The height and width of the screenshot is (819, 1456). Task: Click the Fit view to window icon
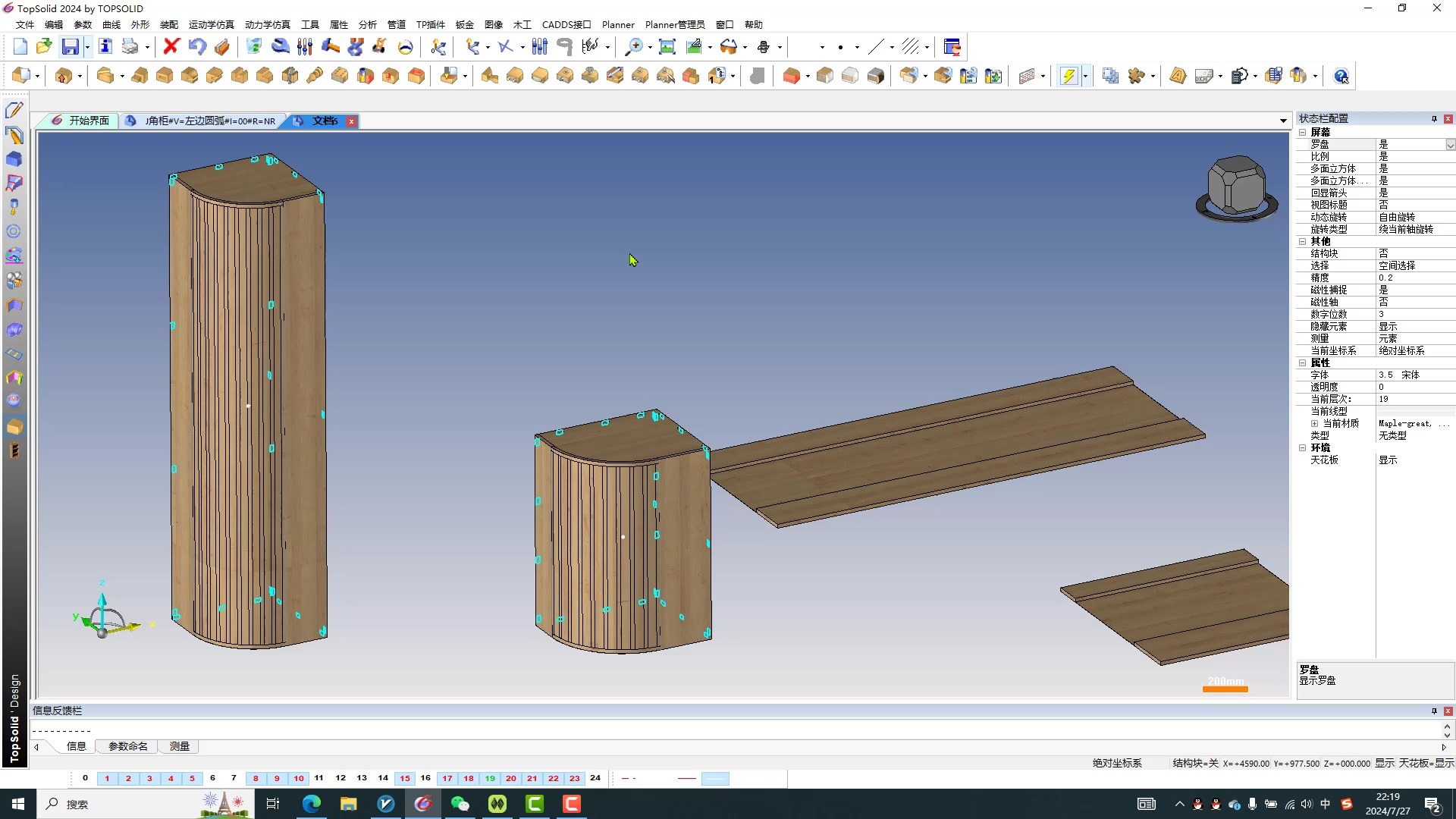click(x=667, y=47)
